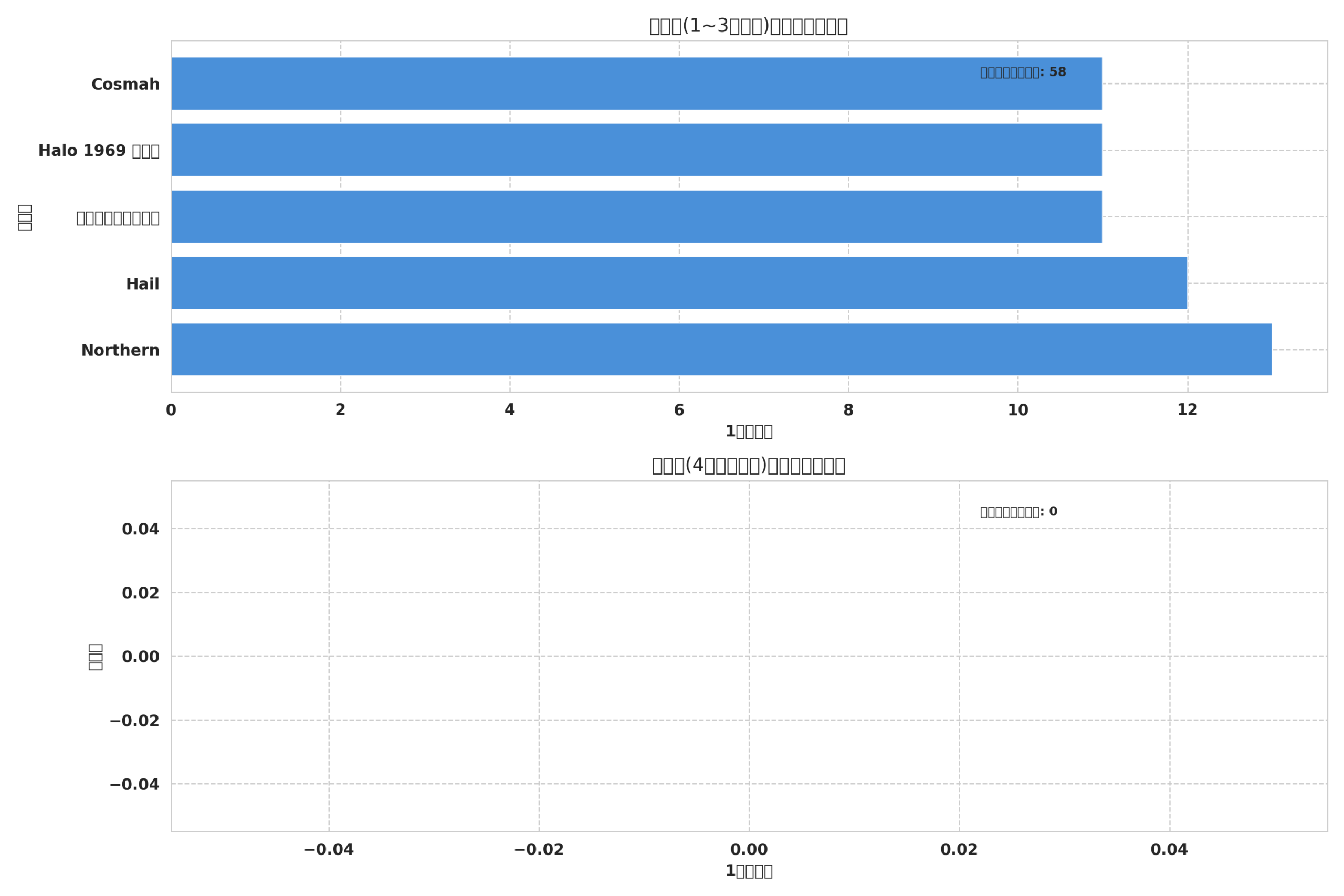Click "0.02" on the bottom chart x-axis
The image size is (1344, 896).
[959, 850]
